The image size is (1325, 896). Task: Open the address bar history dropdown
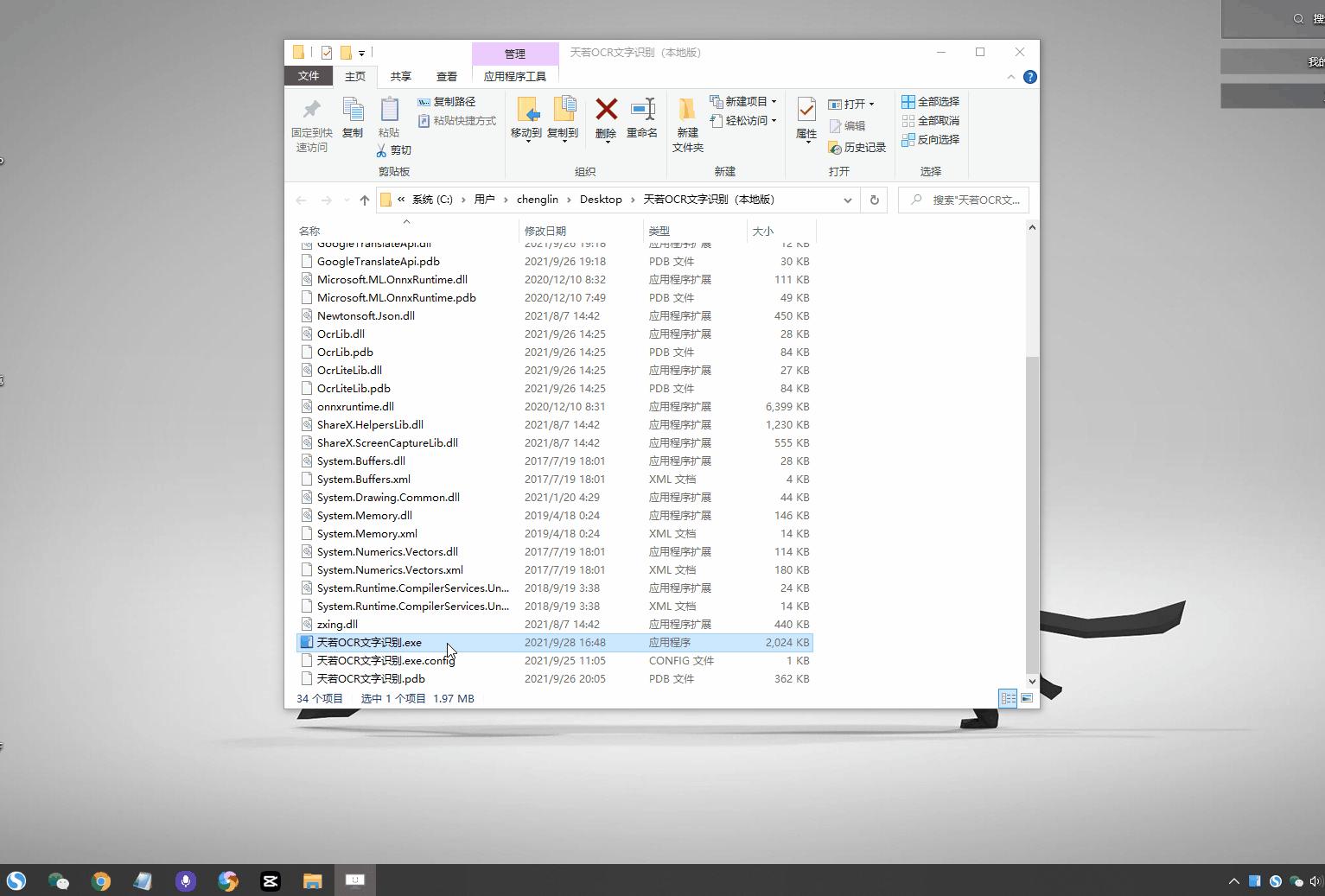click(x=847, y=200)
